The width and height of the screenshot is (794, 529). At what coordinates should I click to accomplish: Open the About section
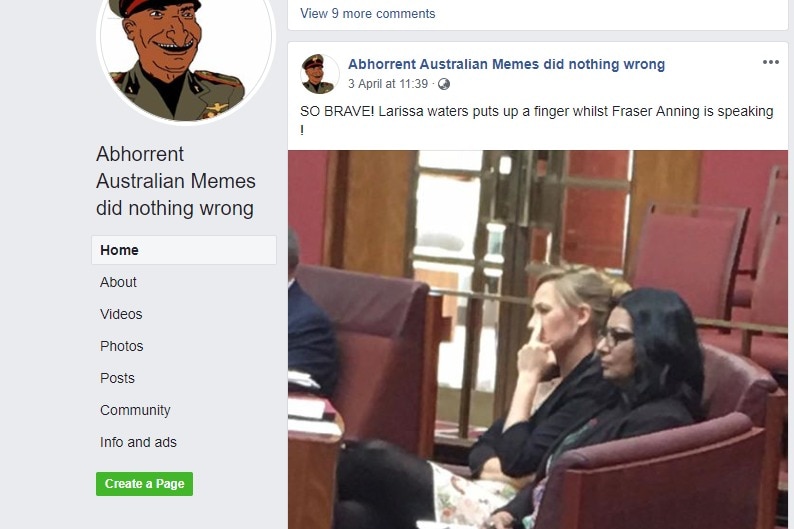(x=118, y=282)
